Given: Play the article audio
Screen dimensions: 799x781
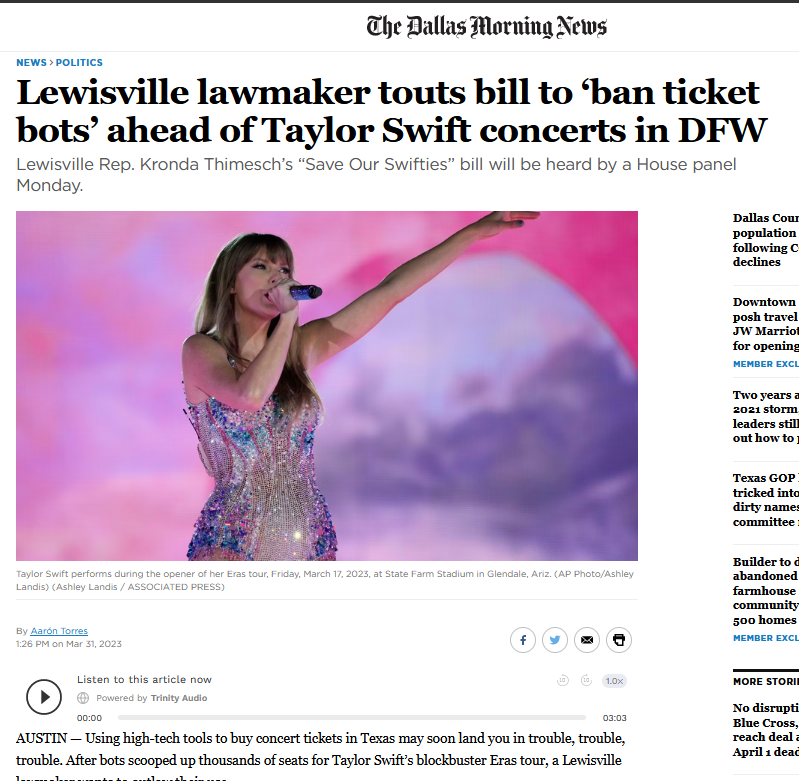Looking at the screenshot, I should point(44,697).
